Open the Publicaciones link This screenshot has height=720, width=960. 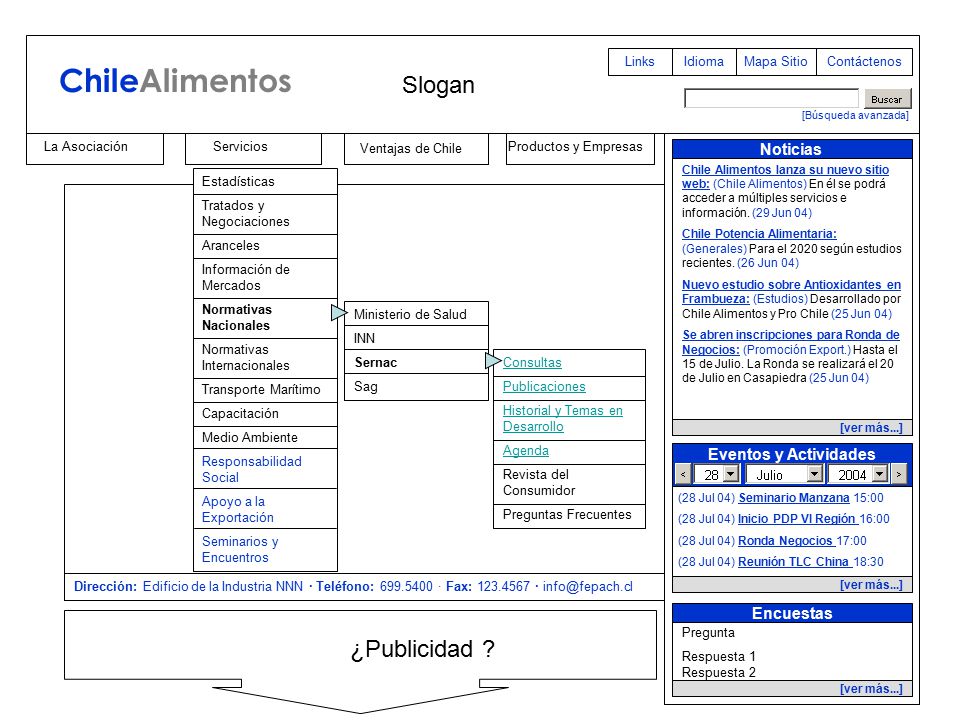[x=544, y=387]
